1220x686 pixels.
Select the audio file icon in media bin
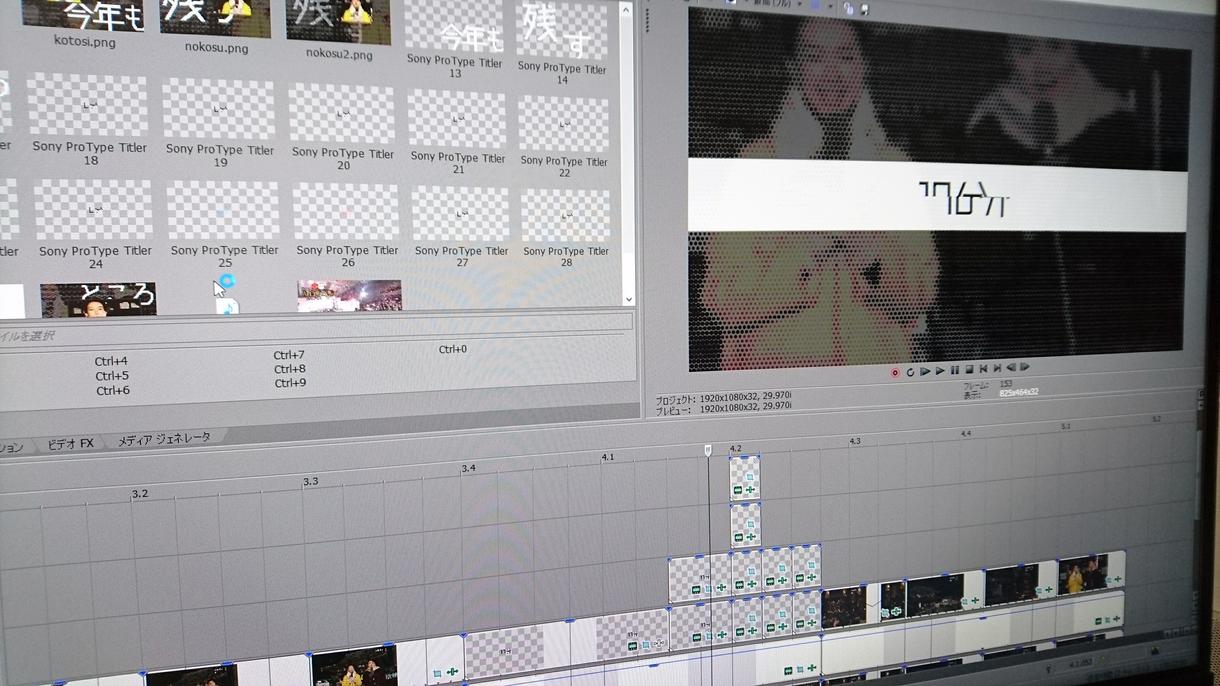pyautogui.click(x=229, y=308)
